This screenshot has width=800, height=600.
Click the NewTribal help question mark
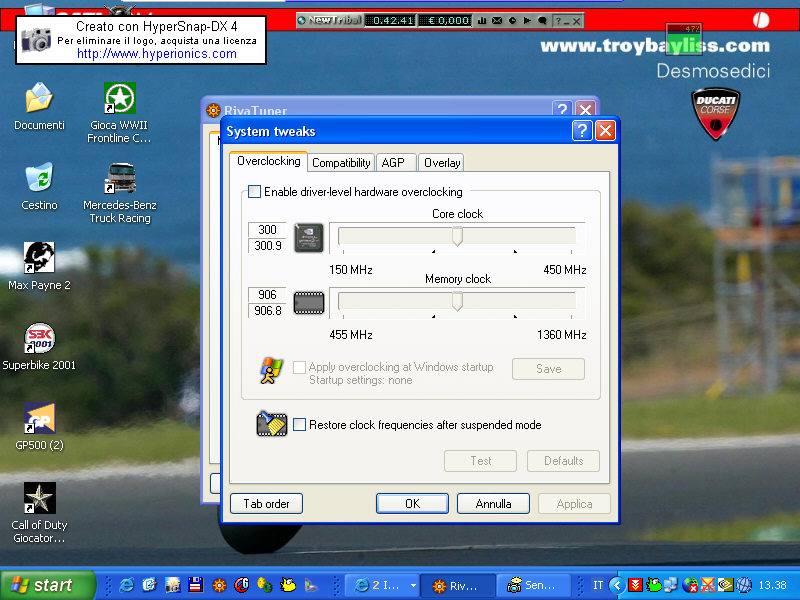[558, 20]
